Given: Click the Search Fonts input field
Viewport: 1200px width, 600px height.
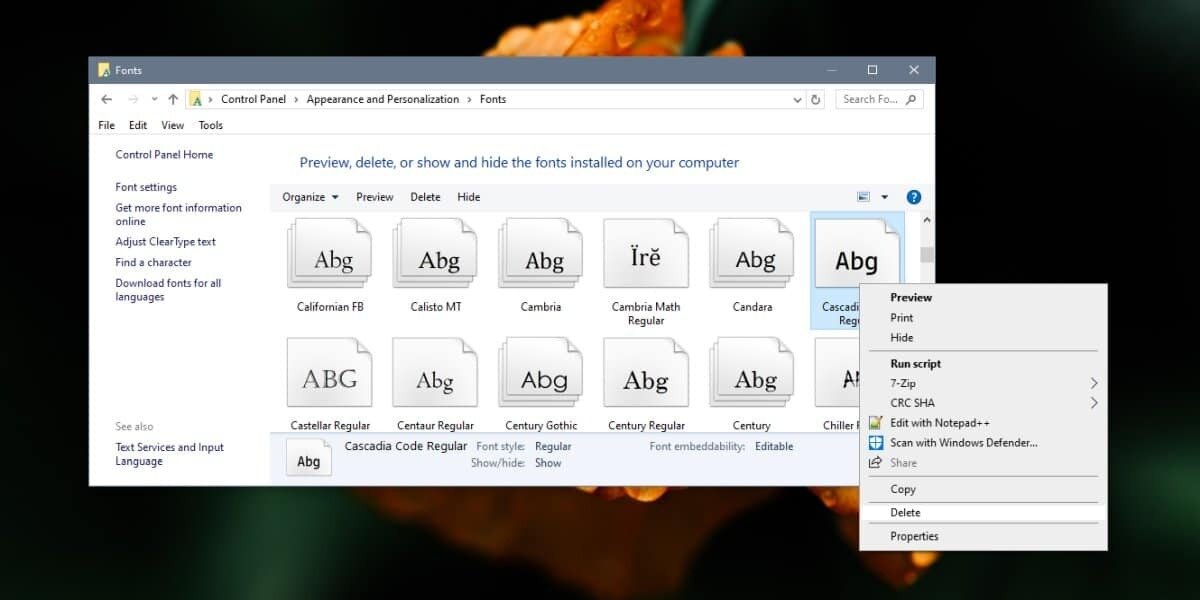Looking at the screenshot, I should [870, 99].
